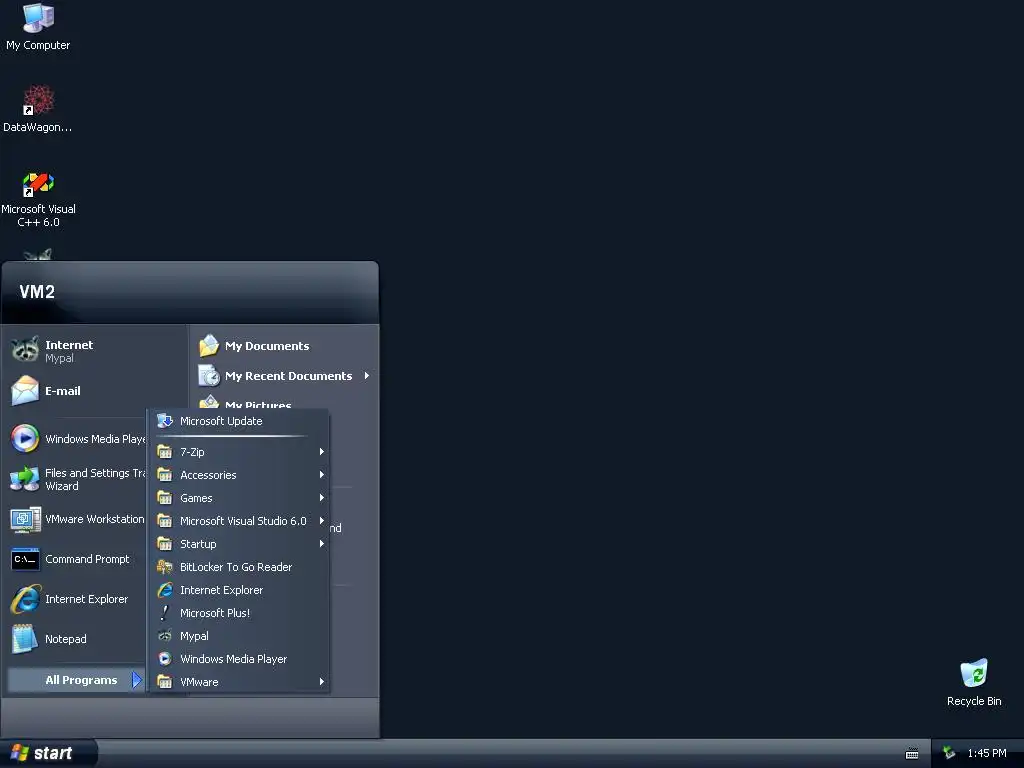
Task: Click the Microsoft Plus! exclamation icon
Action: 165,613
